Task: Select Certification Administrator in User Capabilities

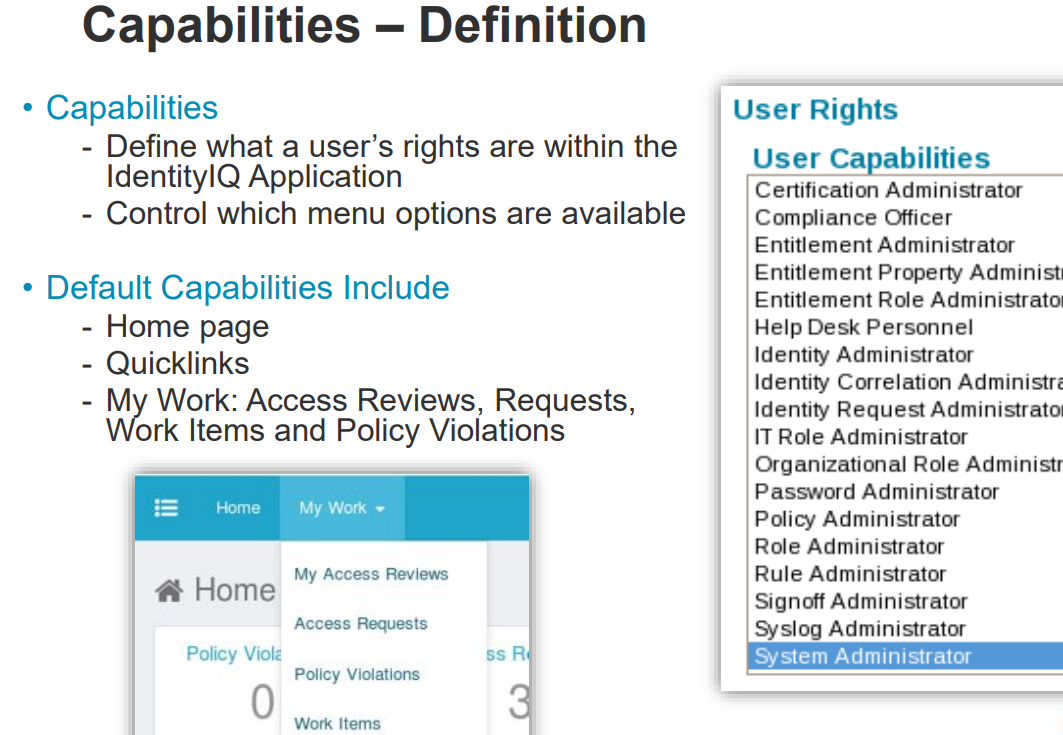Action: [905, 191]
